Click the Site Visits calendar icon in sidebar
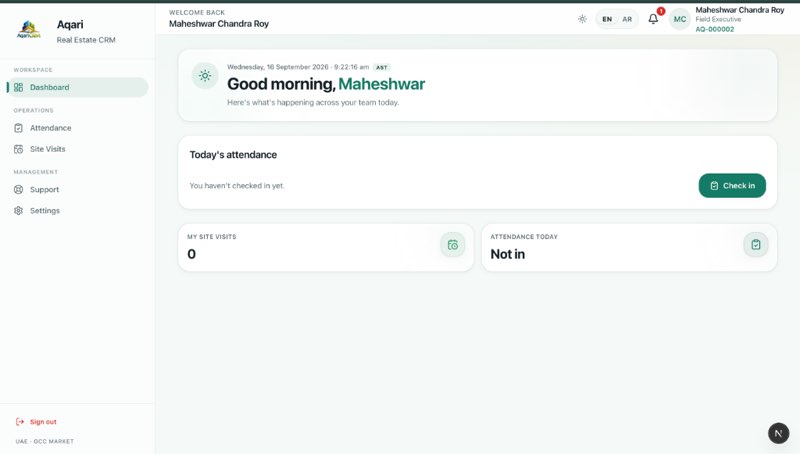 (x=18, y=149)
